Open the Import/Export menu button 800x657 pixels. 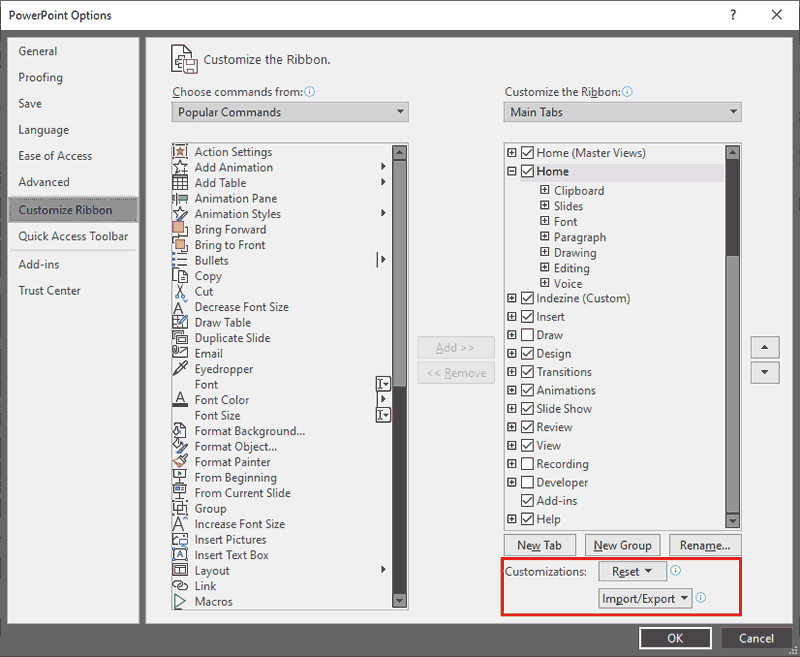pyautogui.click(x=645, y=598)
